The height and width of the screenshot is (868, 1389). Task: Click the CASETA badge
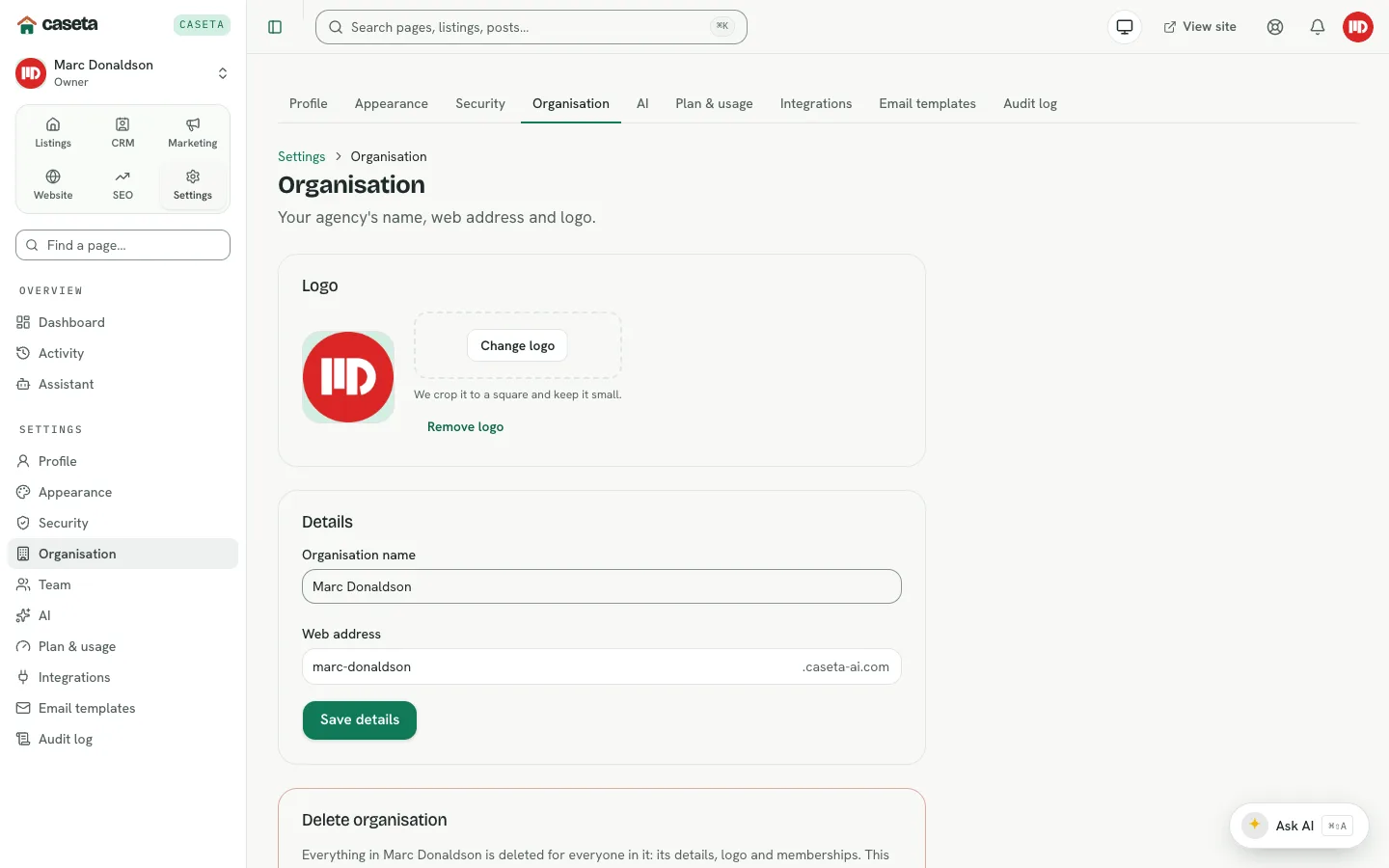[x=202, y=24]
